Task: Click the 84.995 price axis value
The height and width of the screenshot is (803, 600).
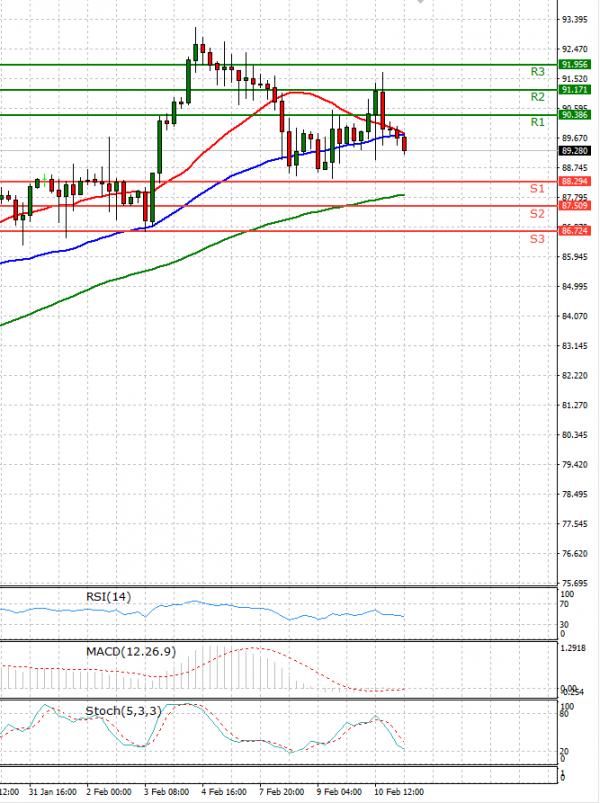Action: 575,286
